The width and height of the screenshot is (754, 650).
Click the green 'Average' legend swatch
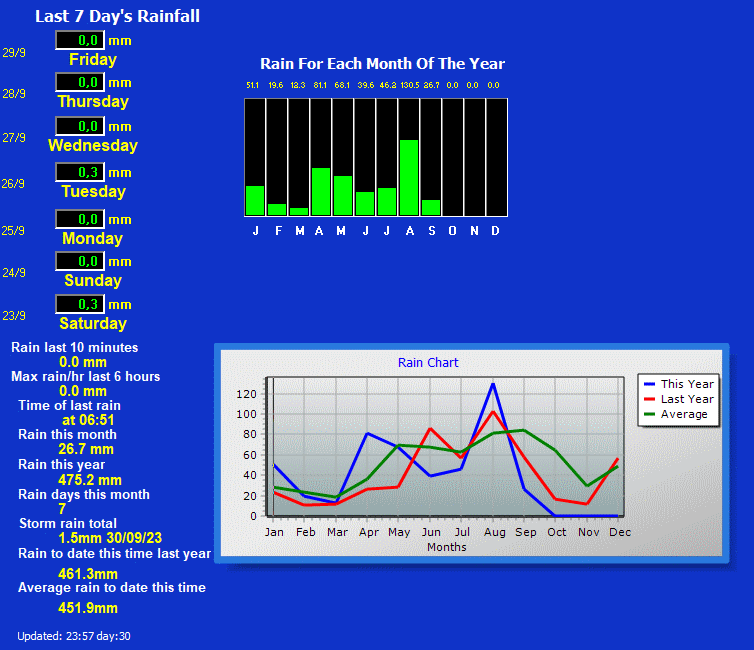click(x=649, y=414)
